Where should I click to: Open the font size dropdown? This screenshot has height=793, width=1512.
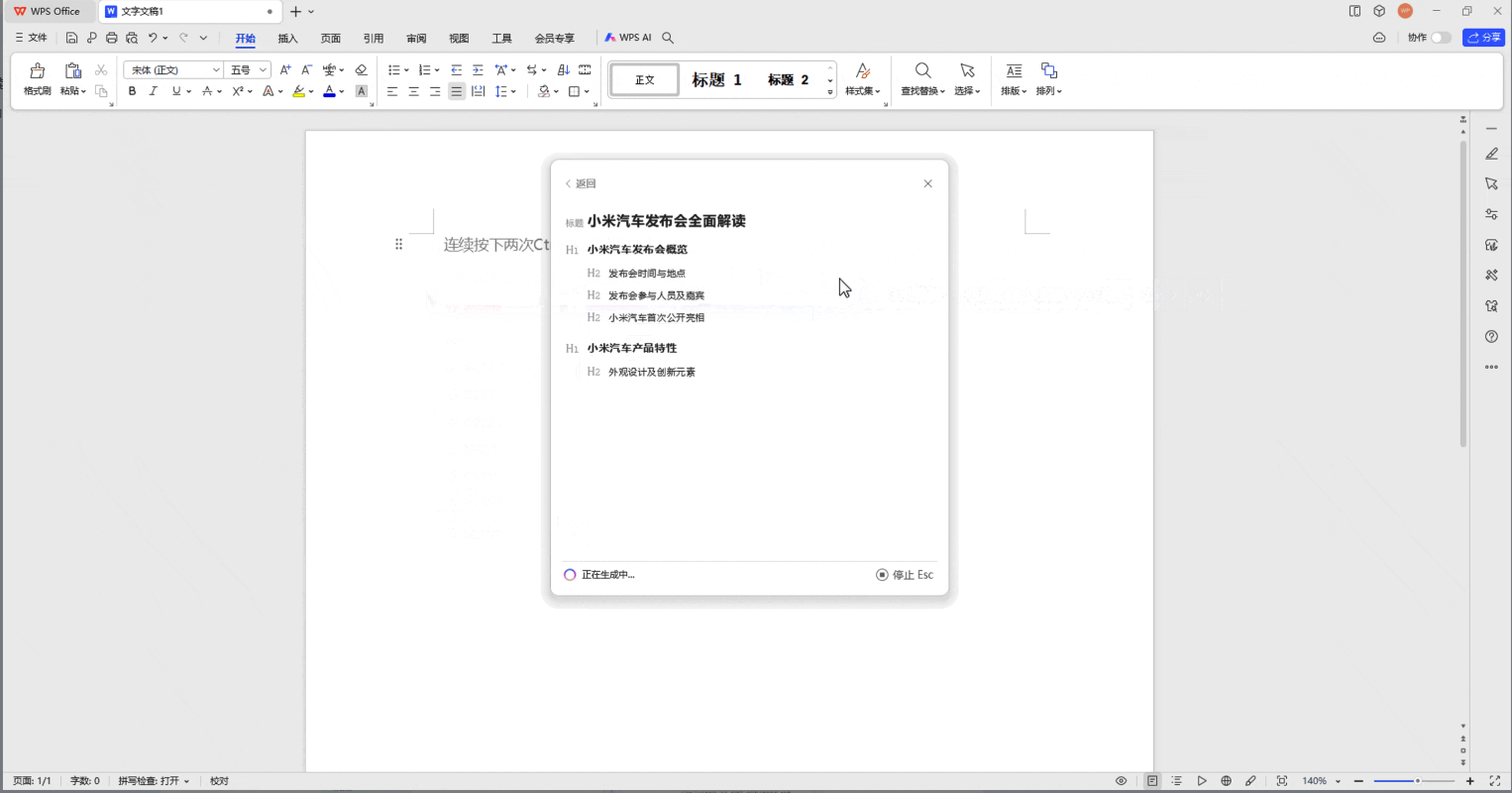click(262, 69)
